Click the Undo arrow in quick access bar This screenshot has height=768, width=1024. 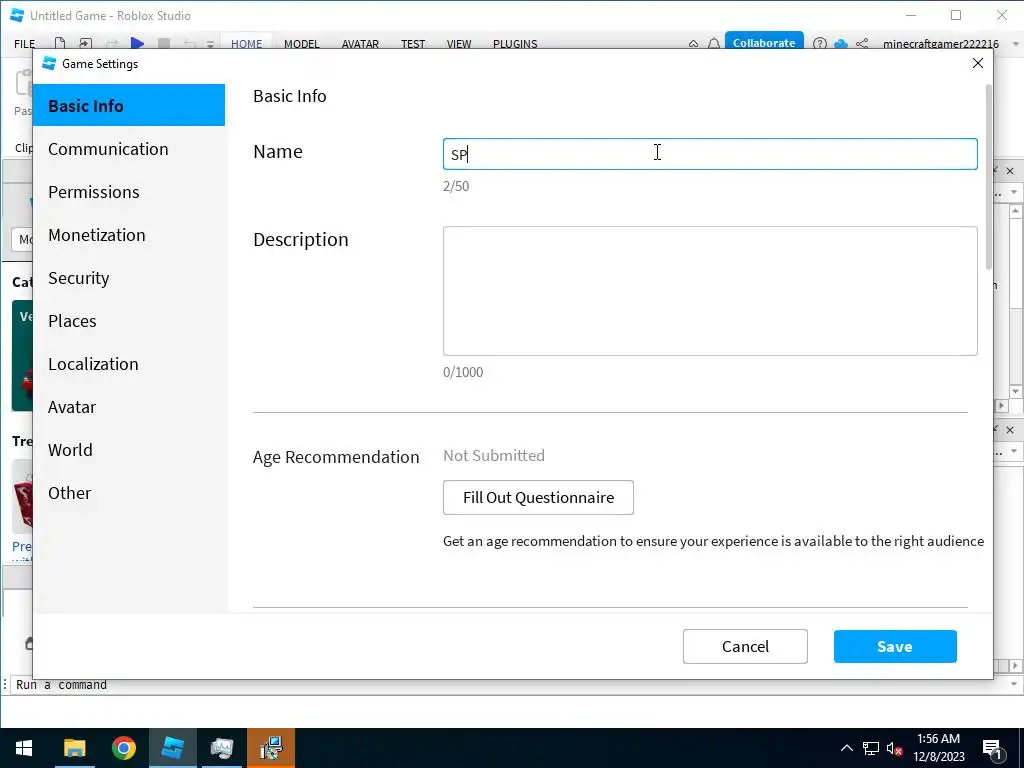(189, 43)
